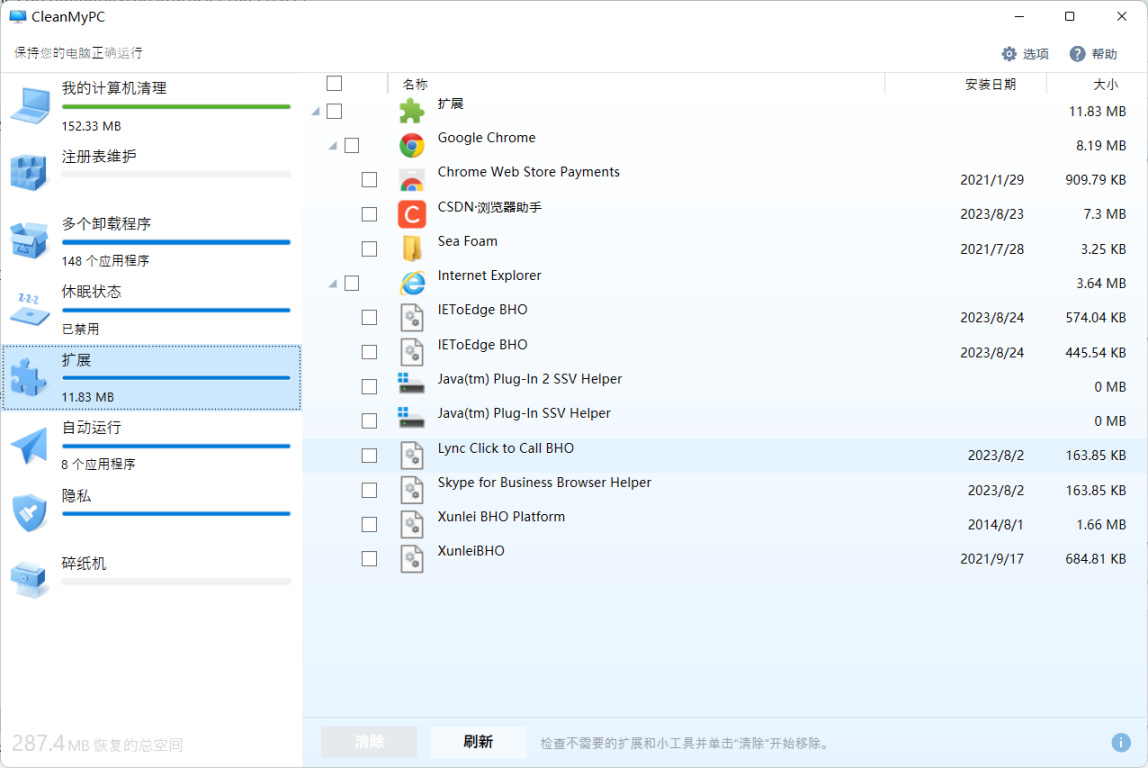Click the Java(tm) Plug-In SSV Helper icon
The image size is (1148, 768).
[411, 417]
